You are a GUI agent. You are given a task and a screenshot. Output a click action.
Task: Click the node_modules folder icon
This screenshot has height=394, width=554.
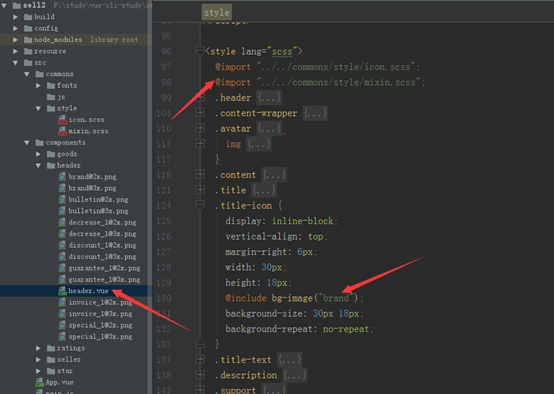point(28,40)
